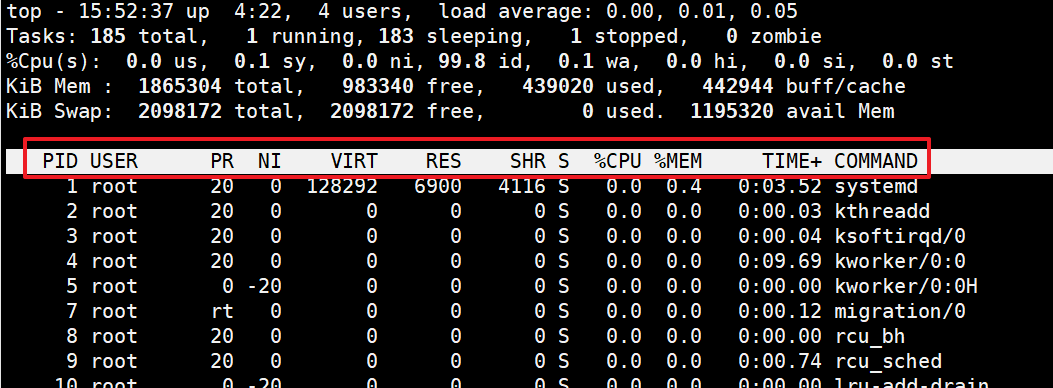
Task: Click the TIME+ value 0:00.03
Action: 780,211
